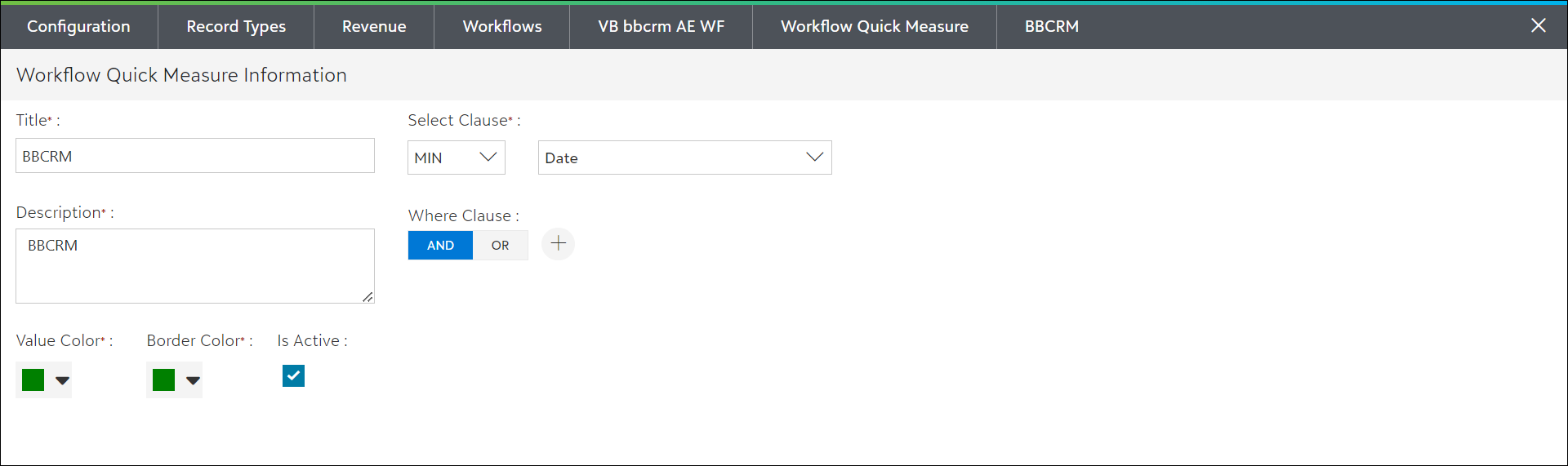The width and height of the screenshot is (1568, 466).
Task: Expand the Date field dropdown
Action: coord(684,158)
